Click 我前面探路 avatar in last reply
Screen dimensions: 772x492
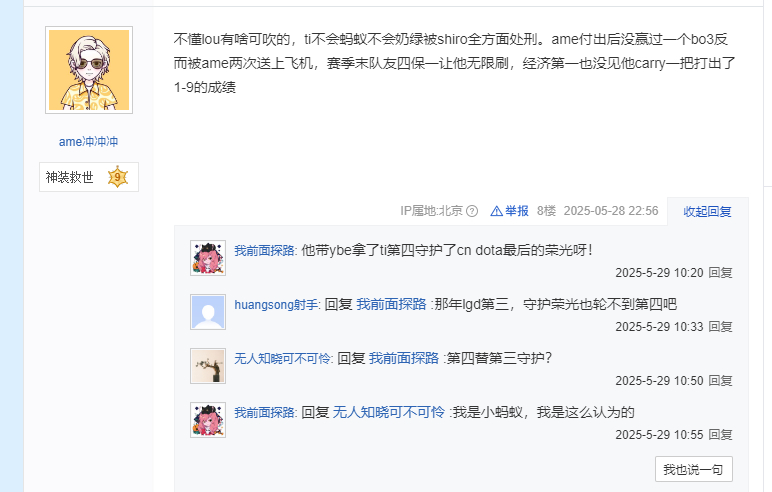pos(208,420)
